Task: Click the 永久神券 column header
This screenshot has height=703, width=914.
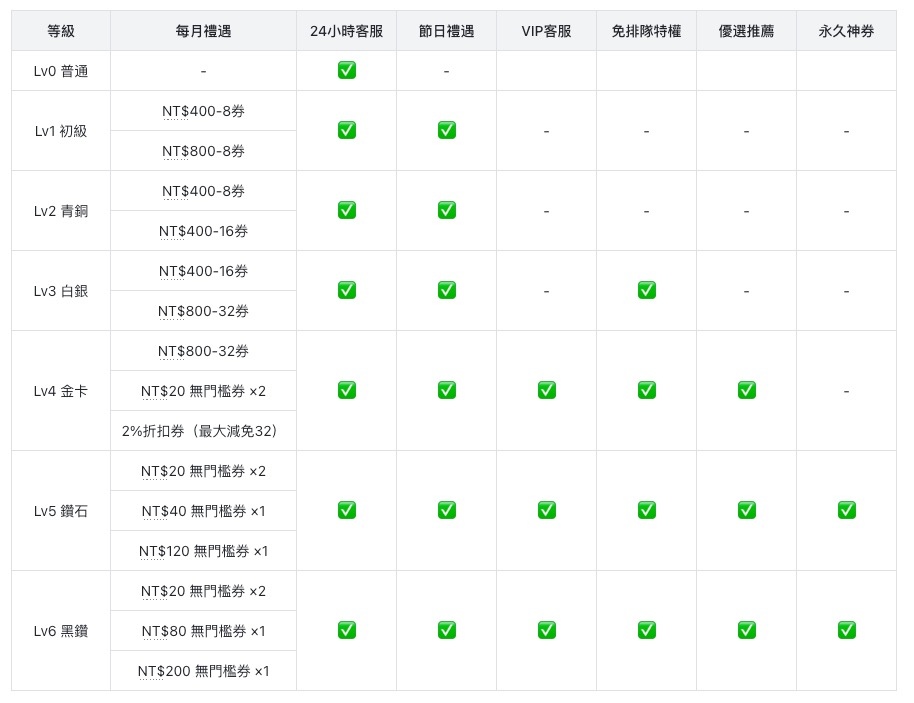Action: click(x=846, y=31)
